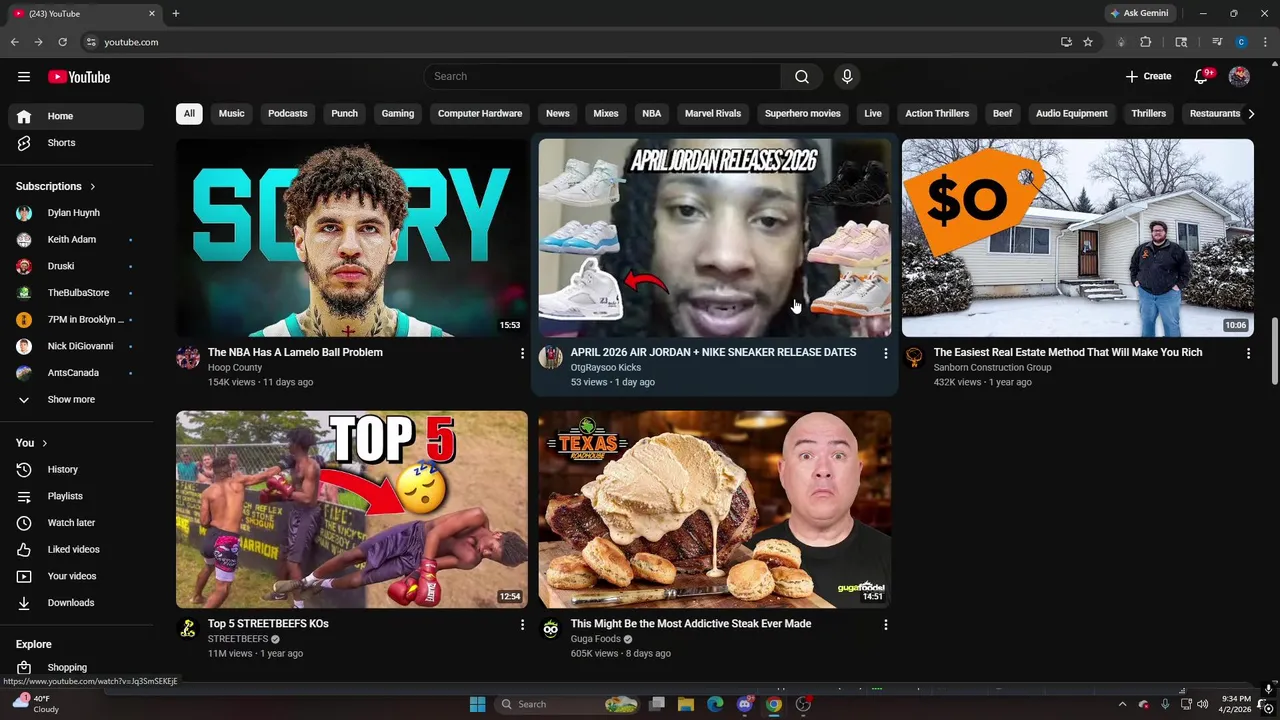Click the YouTube logo
Screen dimensions: 1280x720
(x=79, y=77)
